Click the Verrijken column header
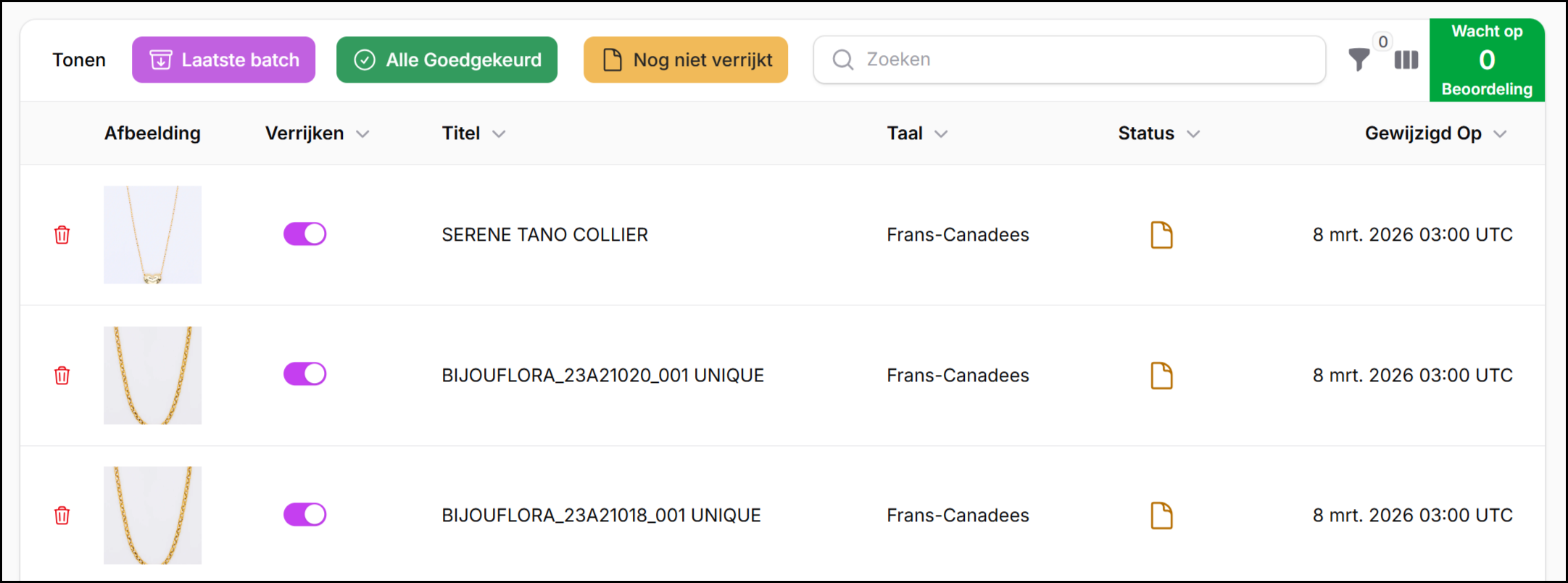1568x583 pixels. [304, 133]
